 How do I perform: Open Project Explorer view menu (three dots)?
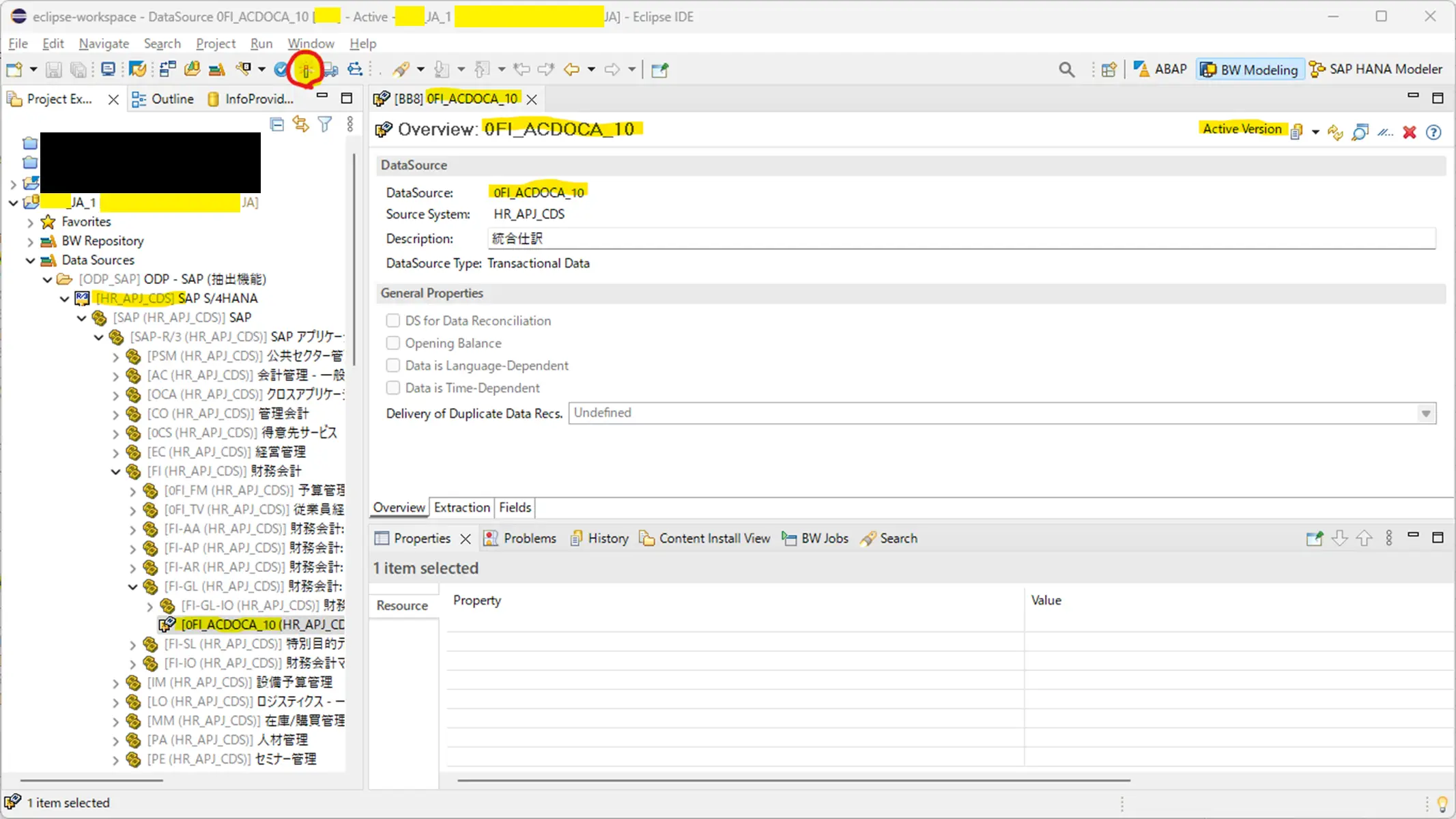(350, 124)
